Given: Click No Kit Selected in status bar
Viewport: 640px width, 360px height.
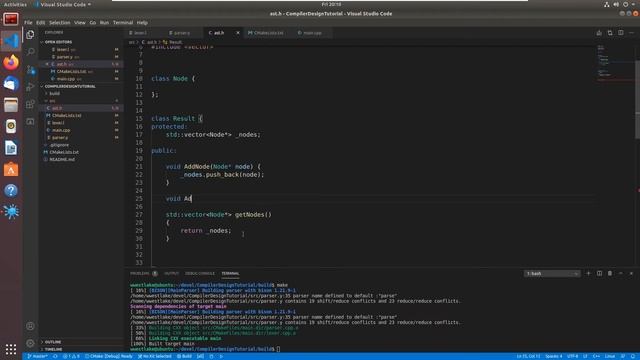Looking at the screenshot, I should coord(155,356).
